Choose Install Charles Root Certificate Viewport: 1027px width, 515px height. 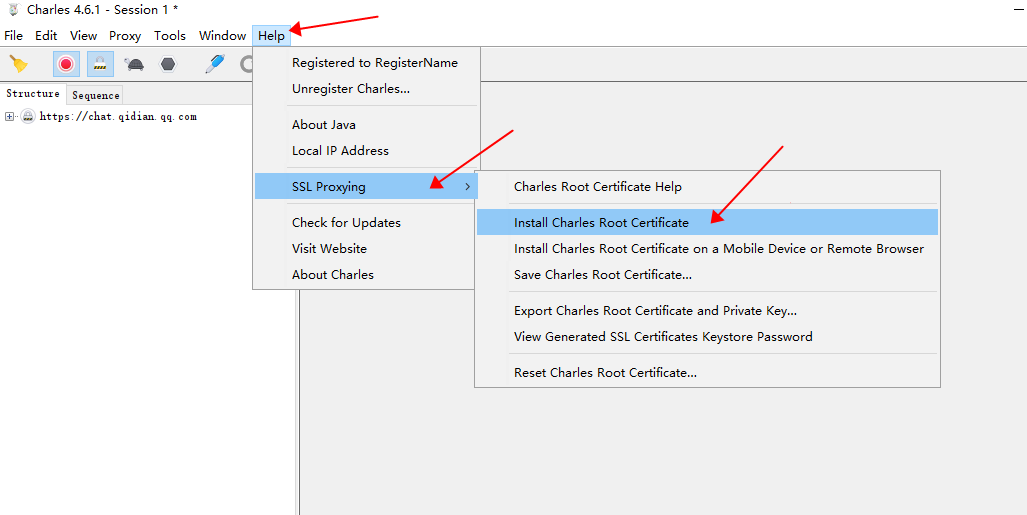pos(707,223)
